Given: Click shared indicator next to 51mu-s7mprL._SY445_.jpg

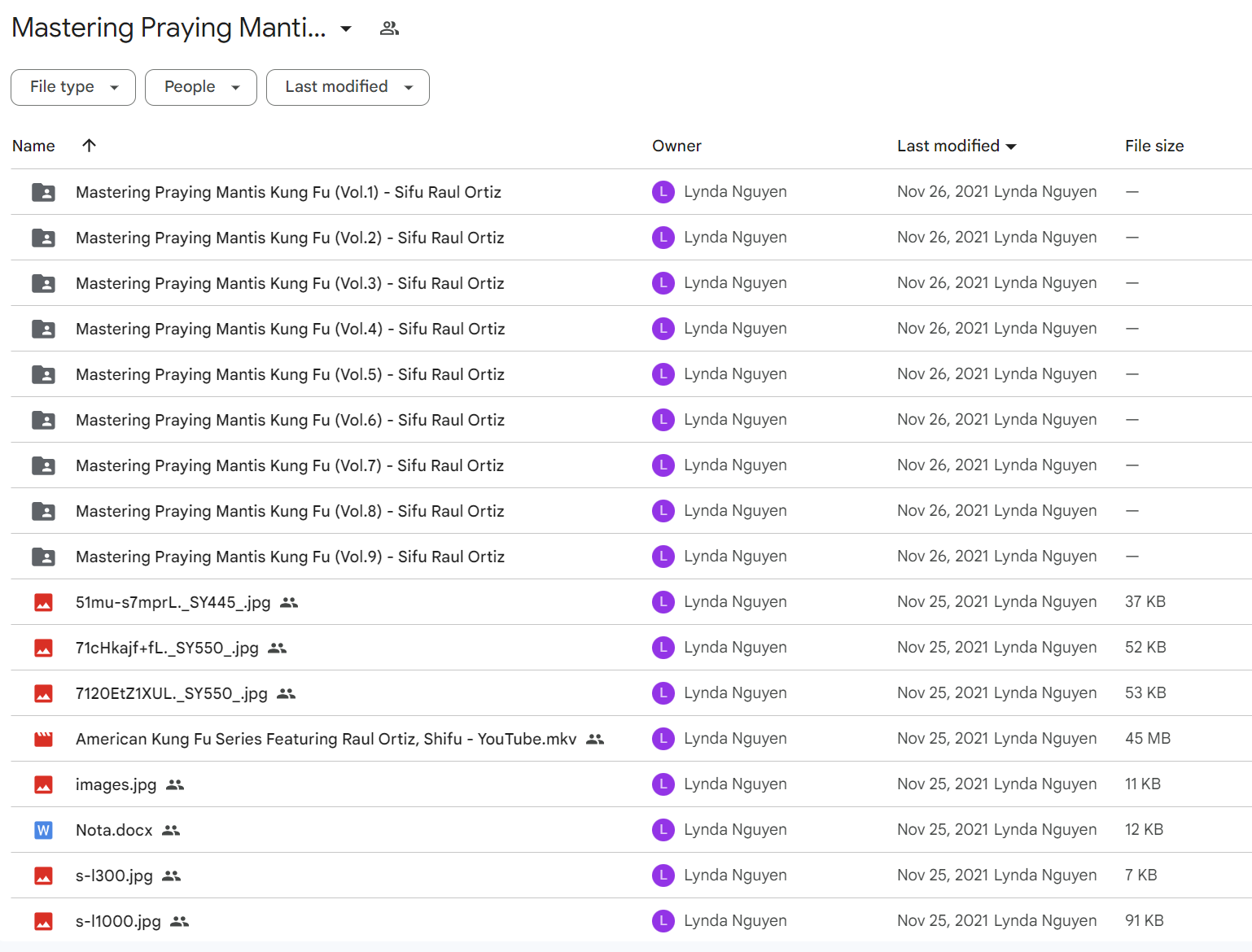Looking at the screenshot, I should click(289, 602).
